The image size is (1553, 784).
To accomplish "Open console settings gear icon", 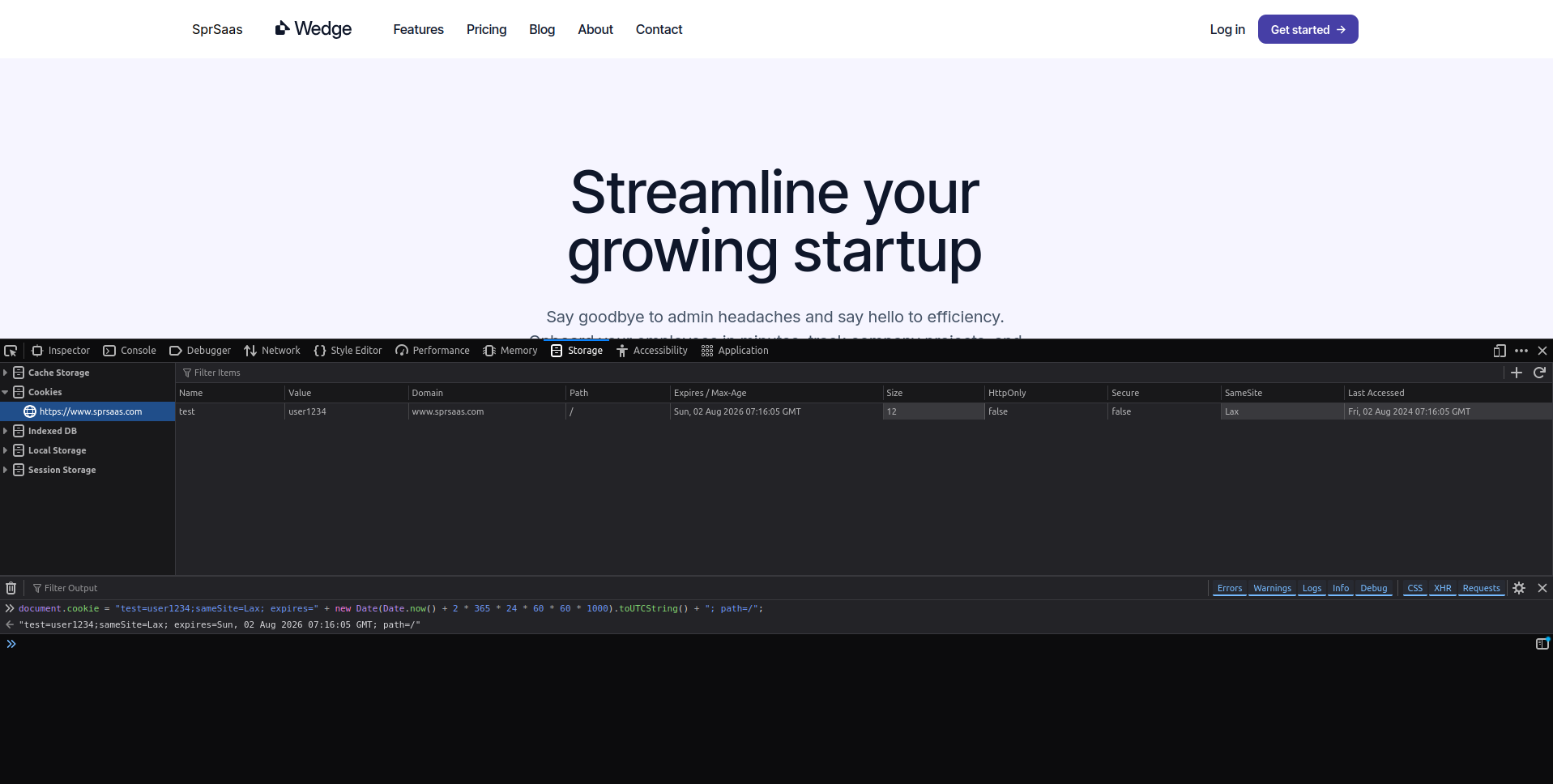I will pyautogui.click(x=1519, y=588).
